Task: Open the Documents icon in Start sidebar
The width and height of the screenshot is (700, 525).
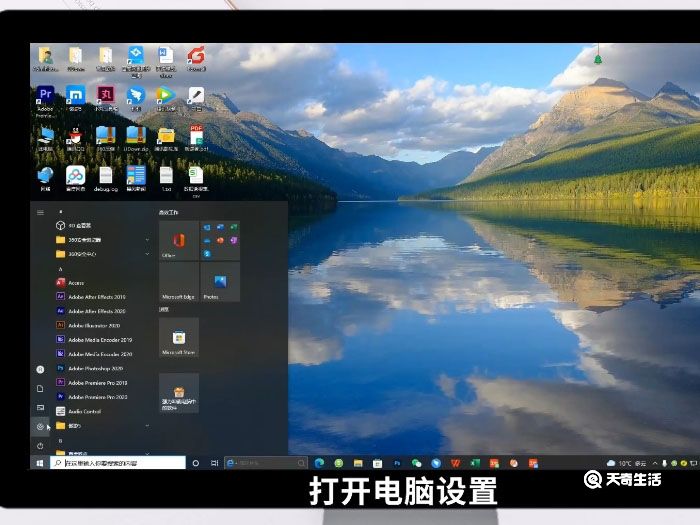Action: coord(40,388)
